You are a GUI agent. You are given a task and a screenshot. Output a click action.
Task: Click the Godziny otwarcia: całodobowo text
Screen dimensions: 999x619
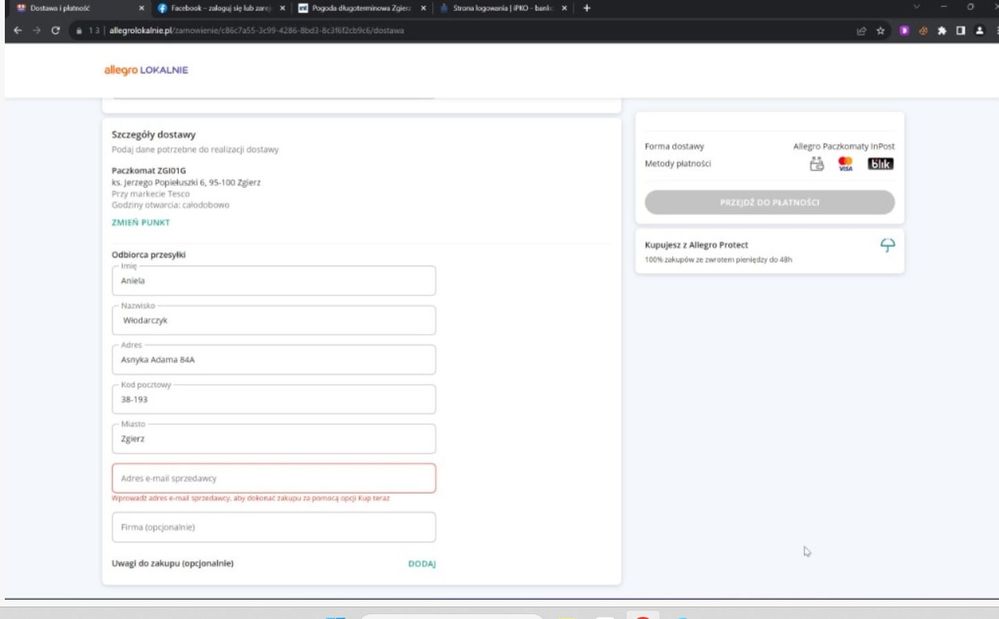170,205
